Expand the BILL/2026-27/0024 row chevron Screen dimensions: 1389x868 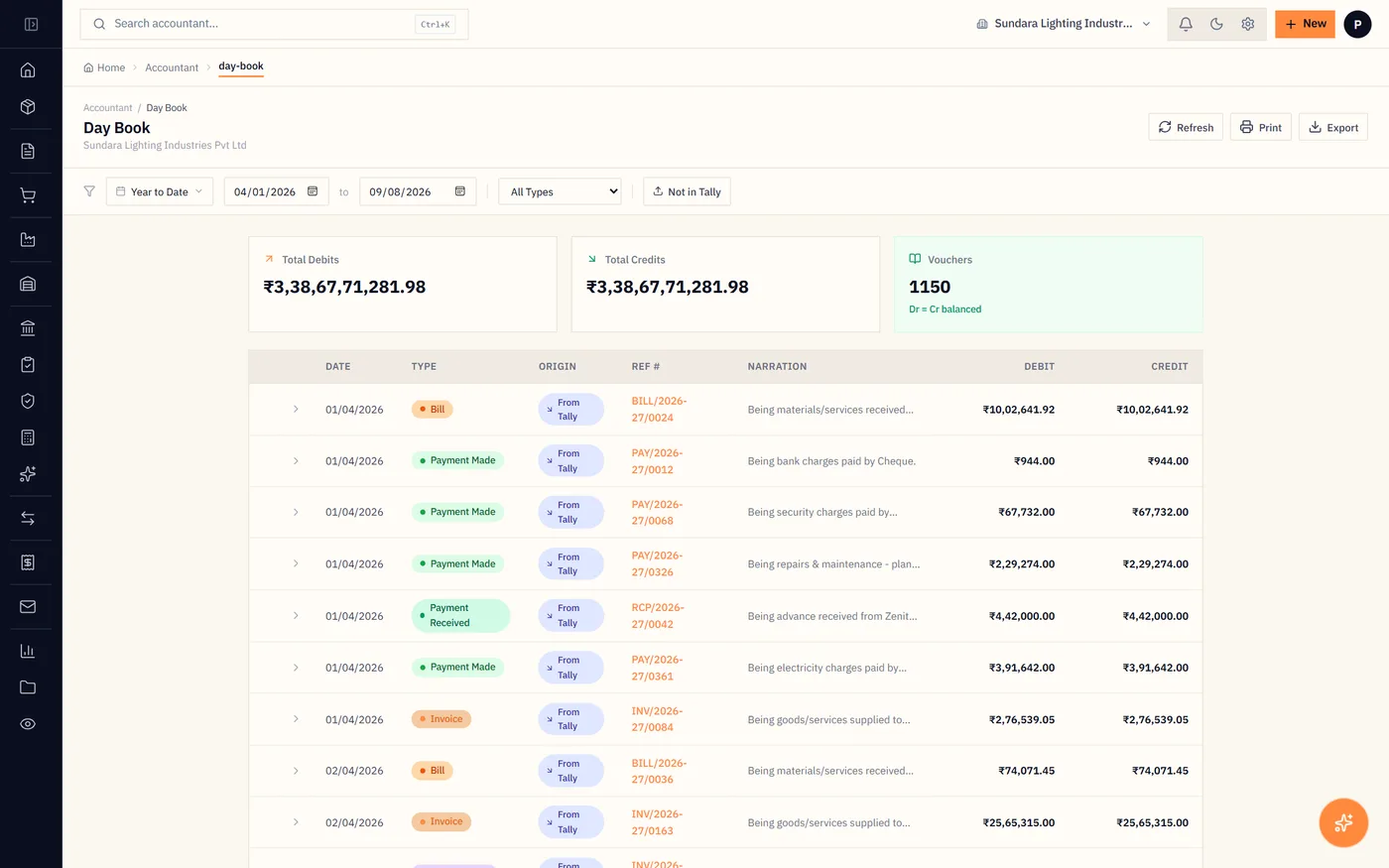(296, 409)
